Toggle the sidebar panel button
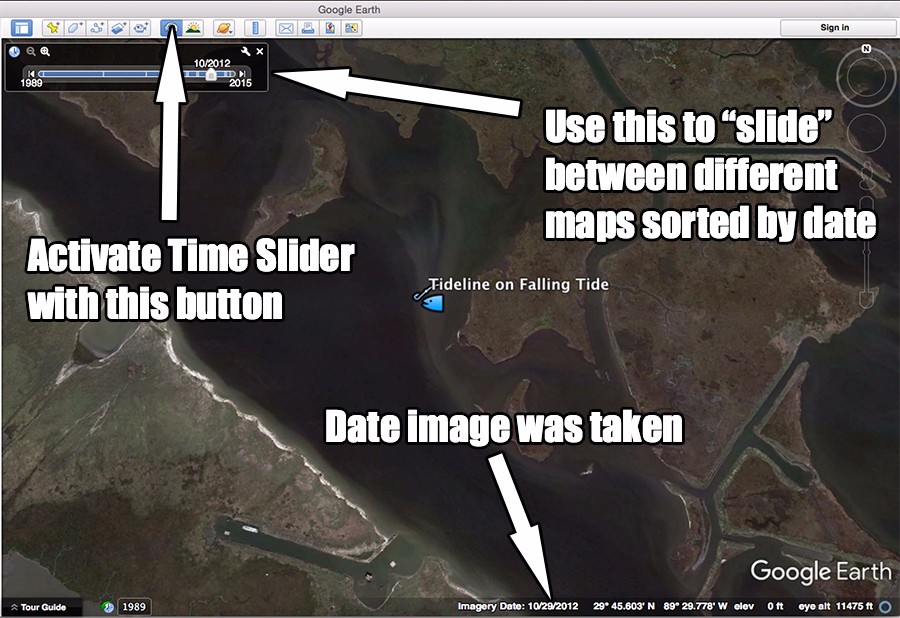The height and width of the screenshot is (618, 900). coord(22,28)
